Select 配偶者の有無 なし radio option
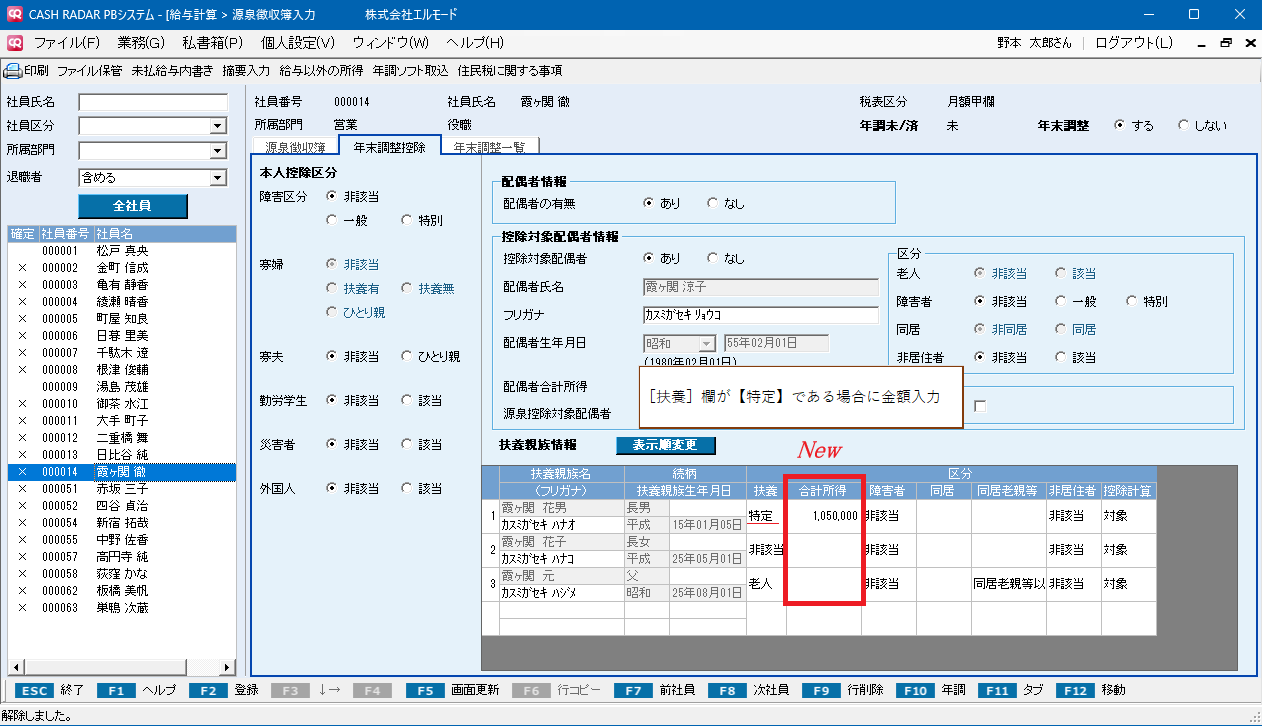Screen dimensions: 1262x726 [713, 203]
